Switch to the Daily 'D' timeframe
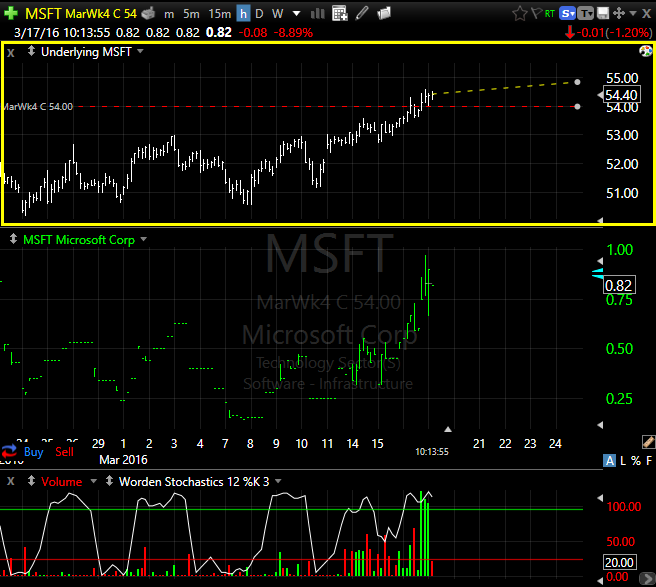 (x=259, y=14)
